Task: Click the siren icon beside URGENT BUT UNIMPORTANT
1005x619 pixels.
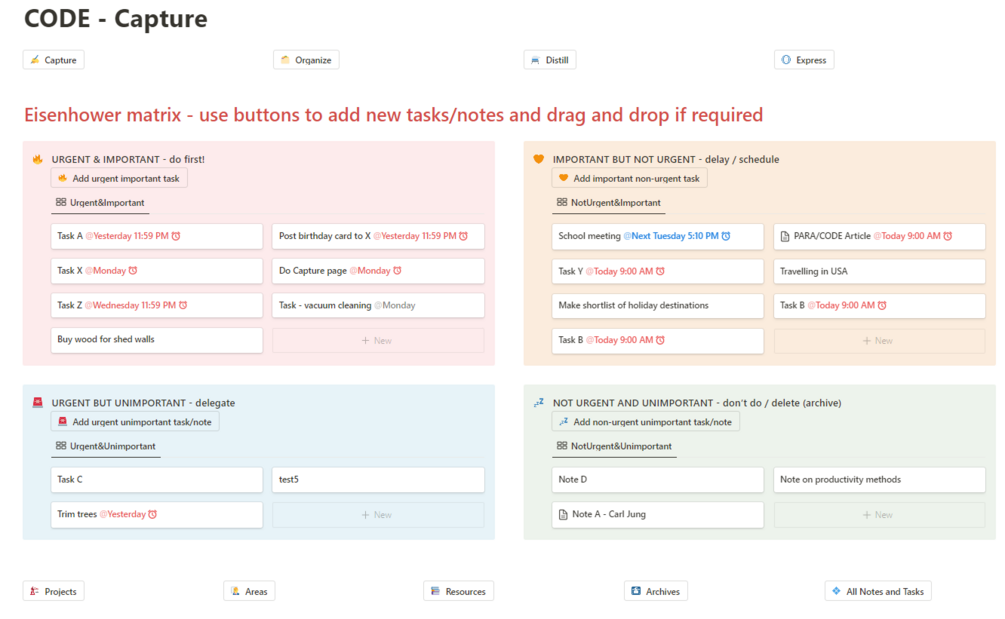Action: click(37, 403)
